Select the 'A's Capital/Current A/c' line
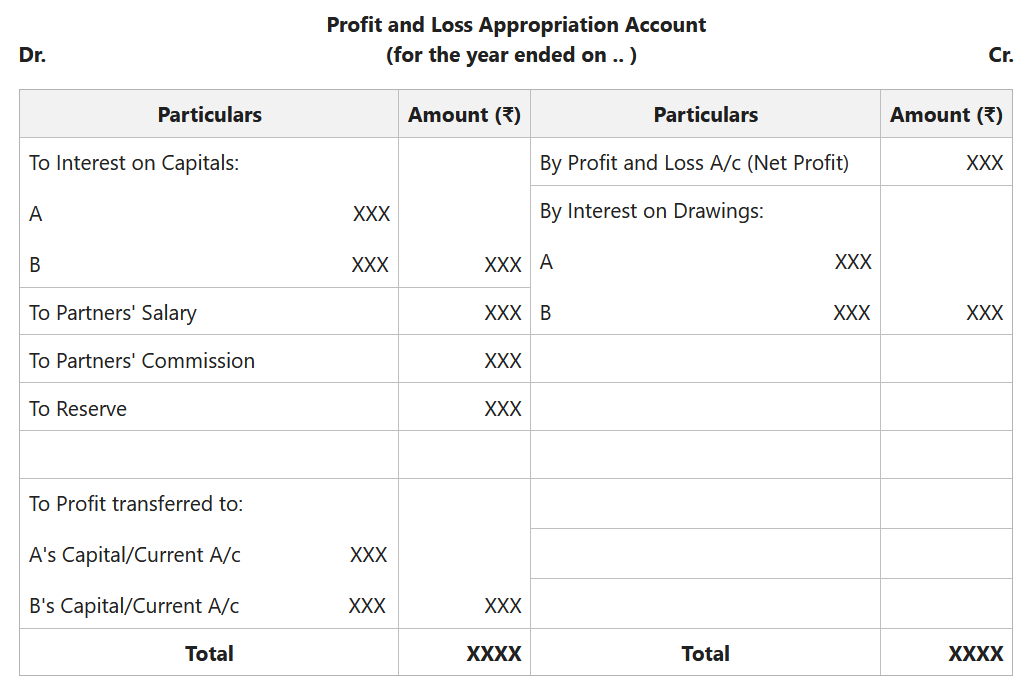The height and width of the screenshot is (688, 1028). (x=135, y=555)
